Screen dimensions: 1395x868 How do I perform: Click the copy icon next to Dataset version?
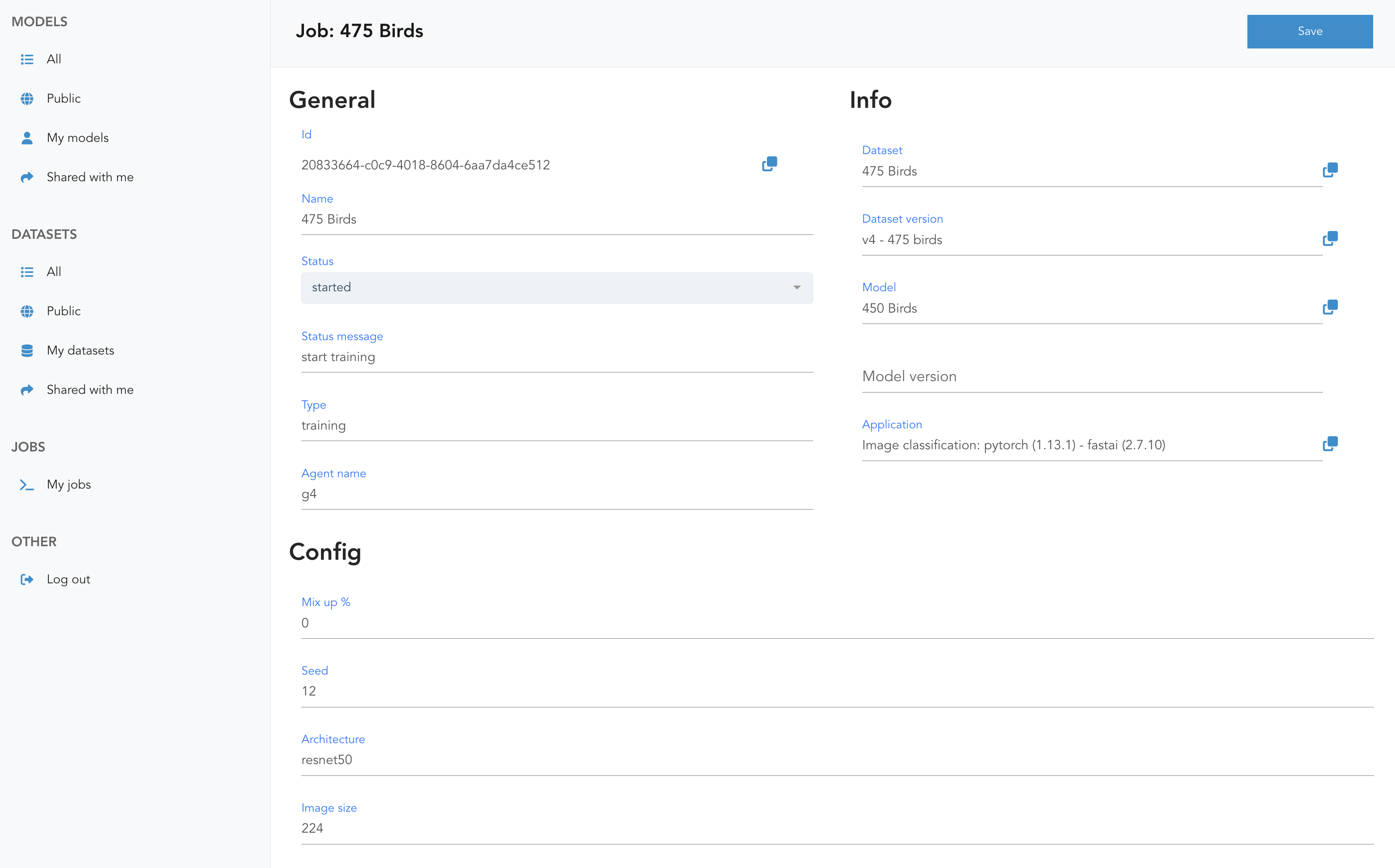click(1330, 238)
